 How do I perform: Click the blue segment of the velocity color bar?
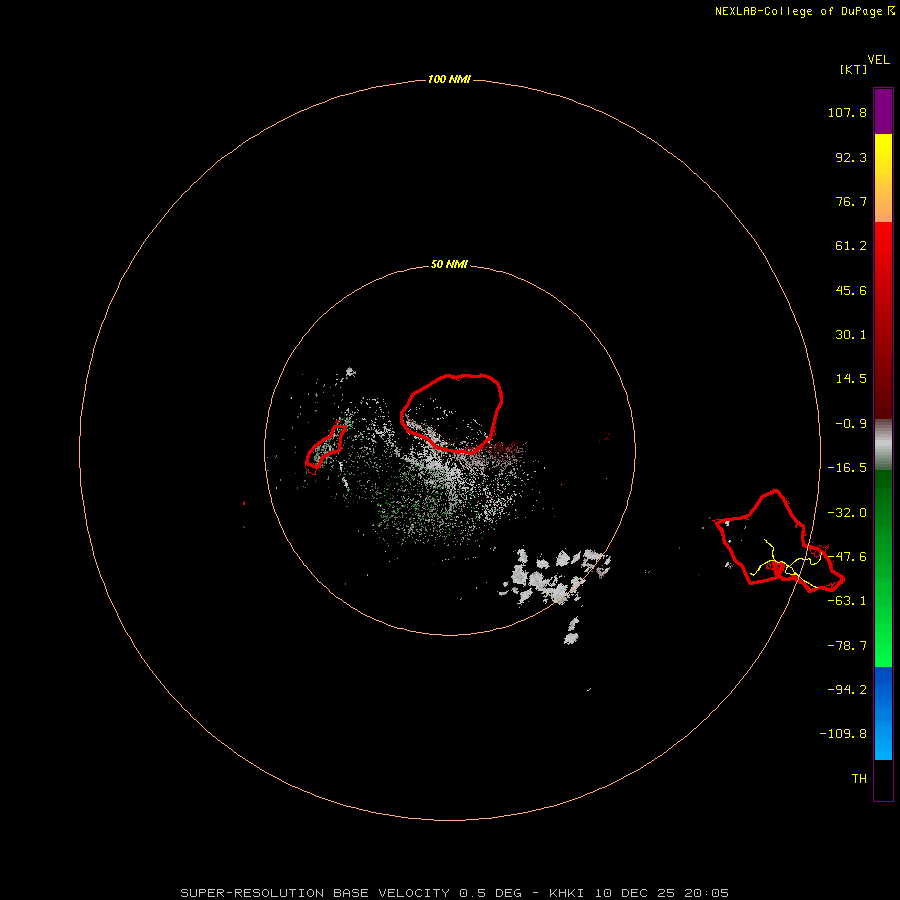883,713
